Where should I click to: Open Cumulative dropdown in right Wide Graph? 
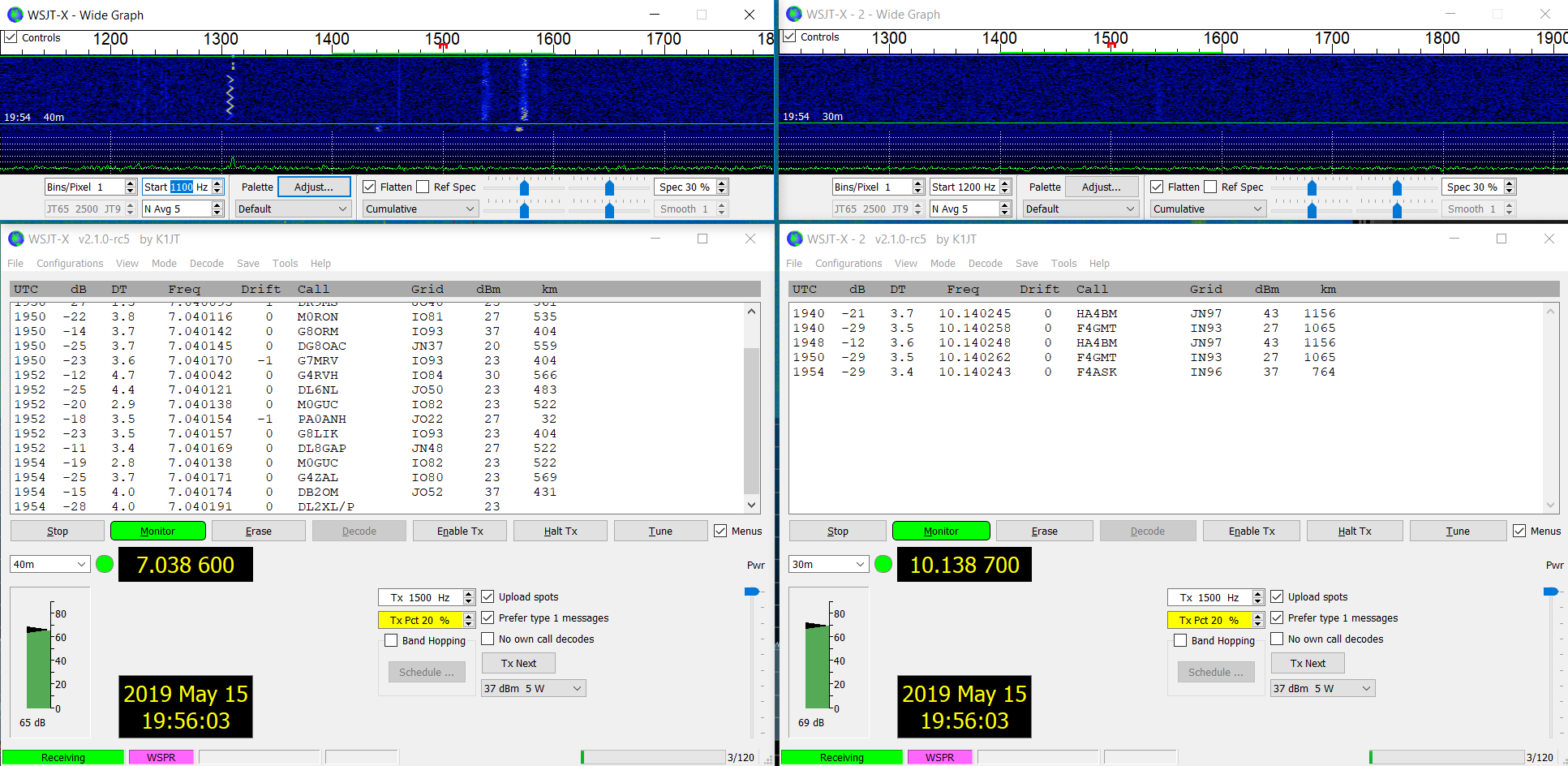click(x=1208, y=209)
